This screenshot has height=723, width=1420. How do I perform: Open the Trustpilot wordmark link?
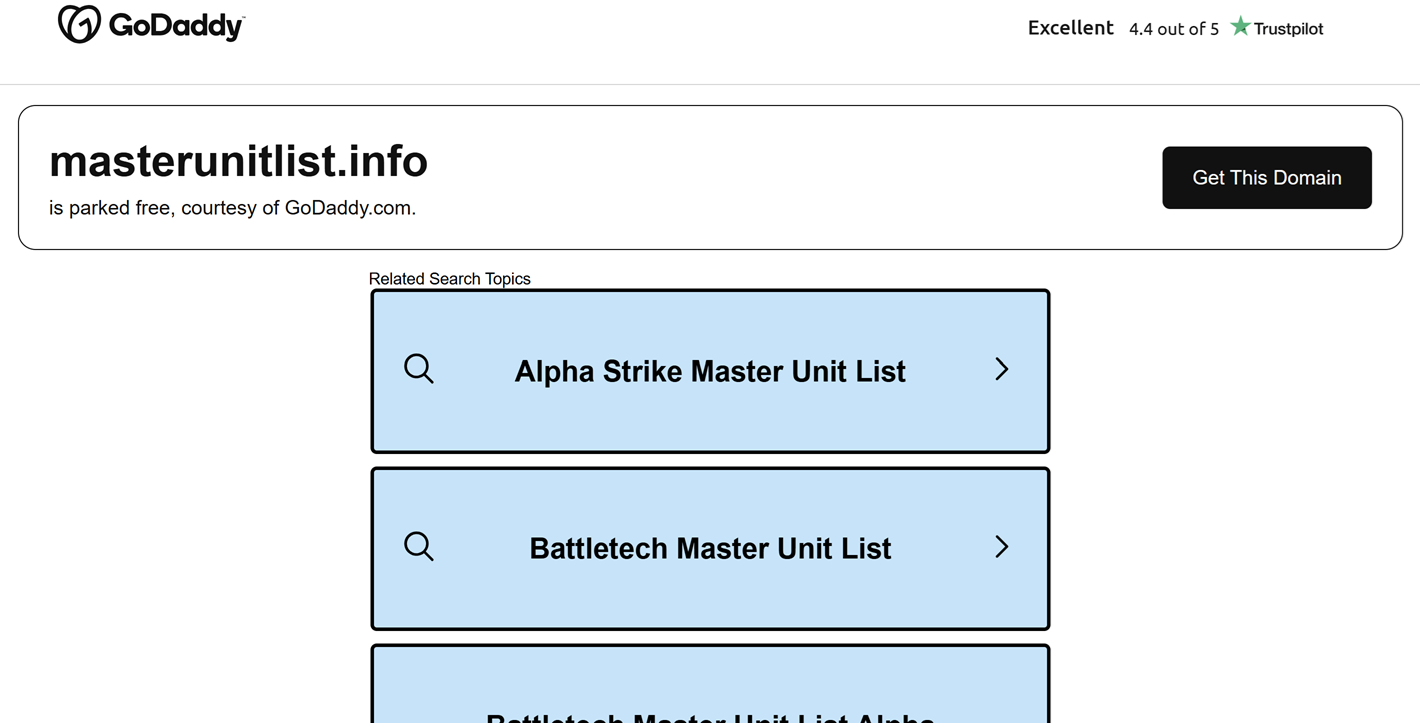pyautogui.click(x=1288, y=29)
